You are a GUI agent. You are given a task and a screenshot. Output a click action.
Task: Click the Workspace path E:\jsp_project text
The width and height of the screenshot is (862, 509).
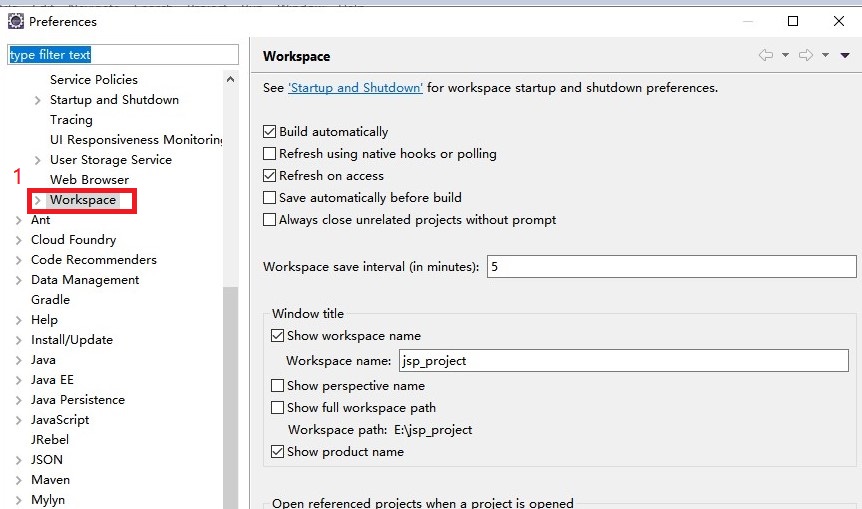(380, 430)
